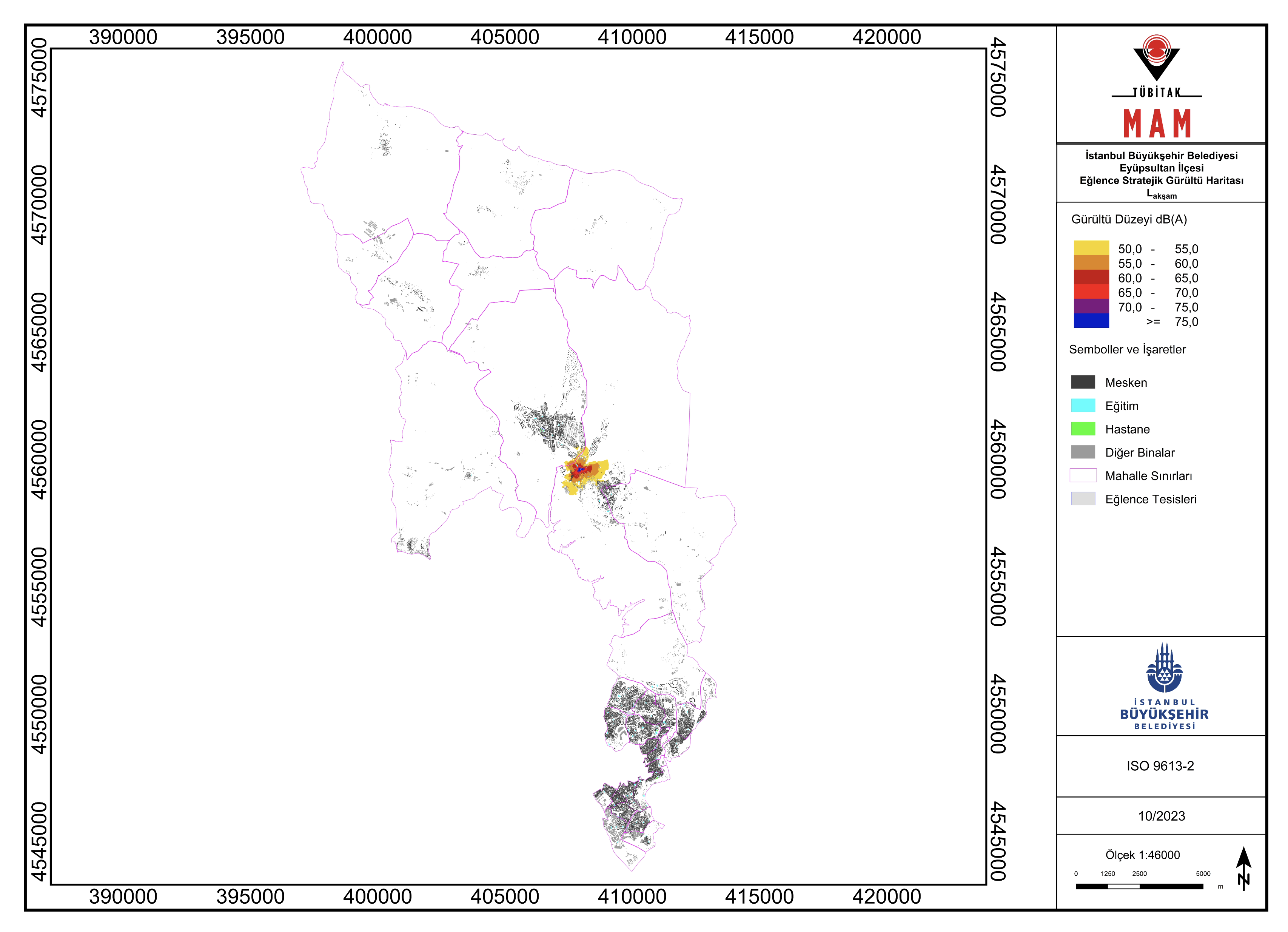Select the purple 70,0 - 75,0 swatch
This screenshot has width=1288, height=932.
(x=1091, y=306)
